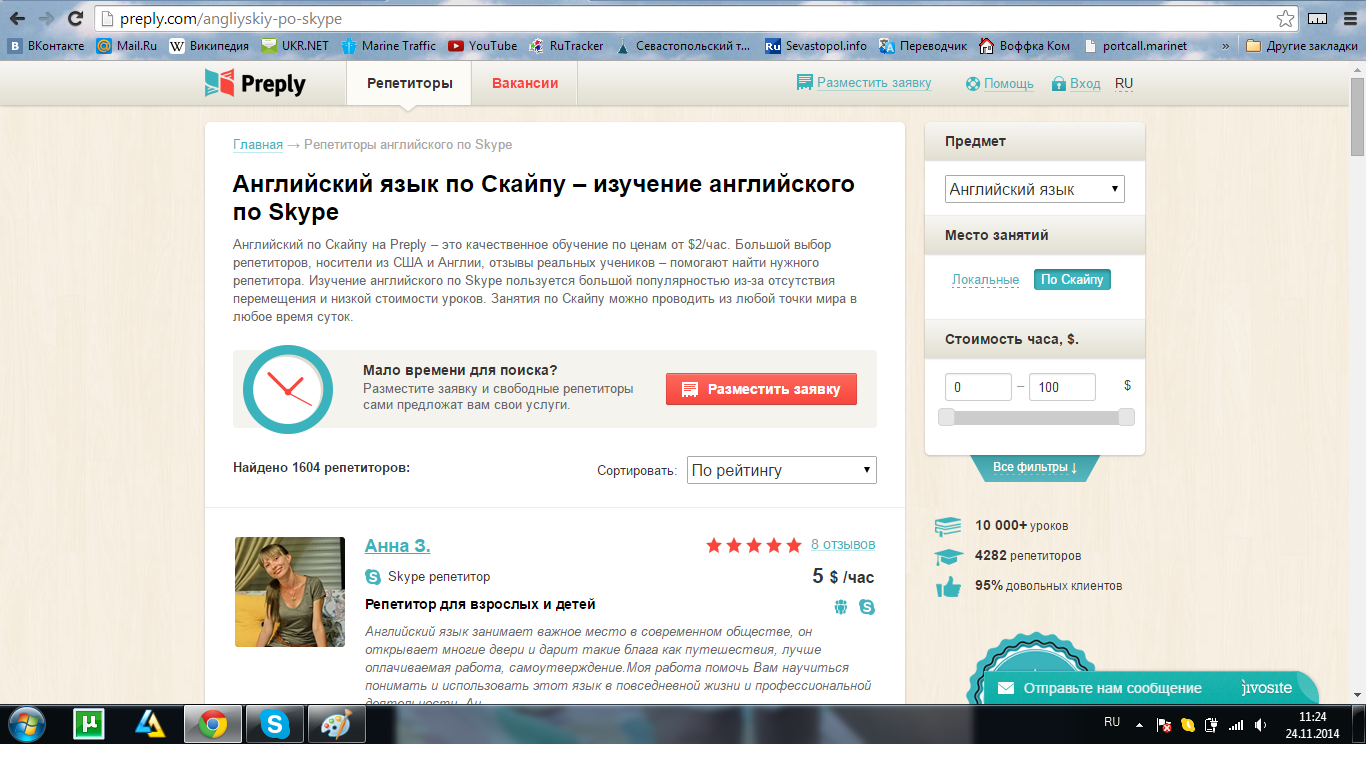The image size is (1366, 768).
Task: Open the По рейтингу sort dropdown
Action: [782, 470]
